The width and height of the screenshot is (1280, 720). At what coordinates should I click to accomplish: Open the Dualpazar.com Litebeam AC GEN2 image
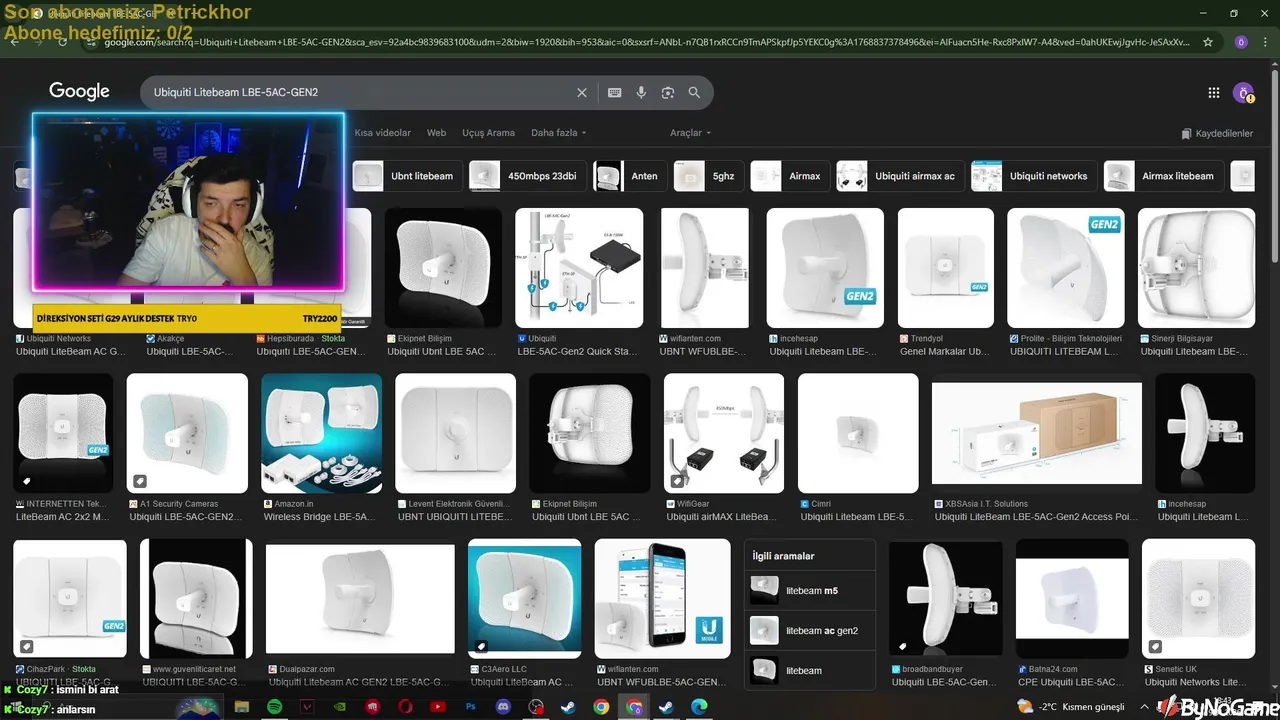[x=360, y=599]
